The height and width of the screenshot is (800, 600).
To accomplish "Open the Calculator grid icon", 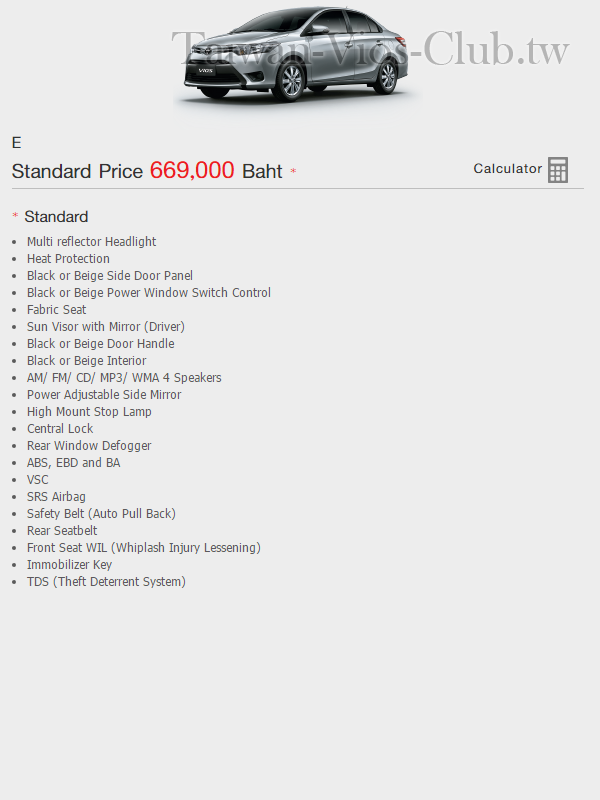I will tap(558, 170).
